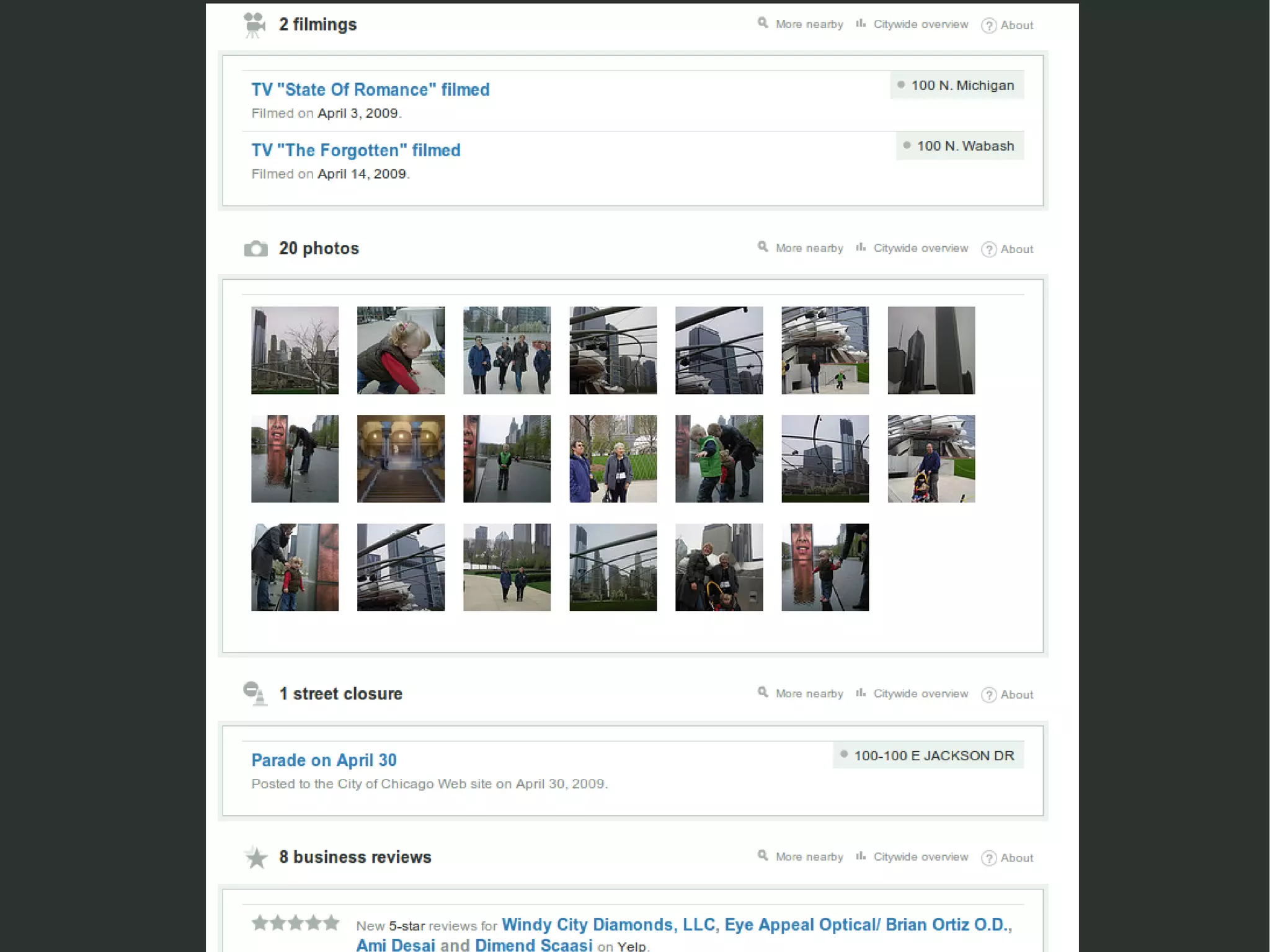Click the camera icon beside 20 photos

click(255, 249)
